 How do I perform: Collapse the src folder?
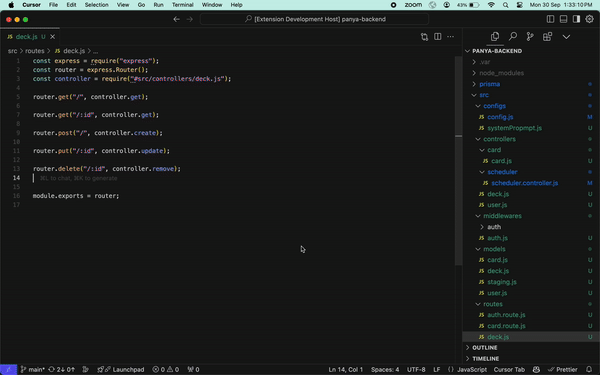pos(531,95)
